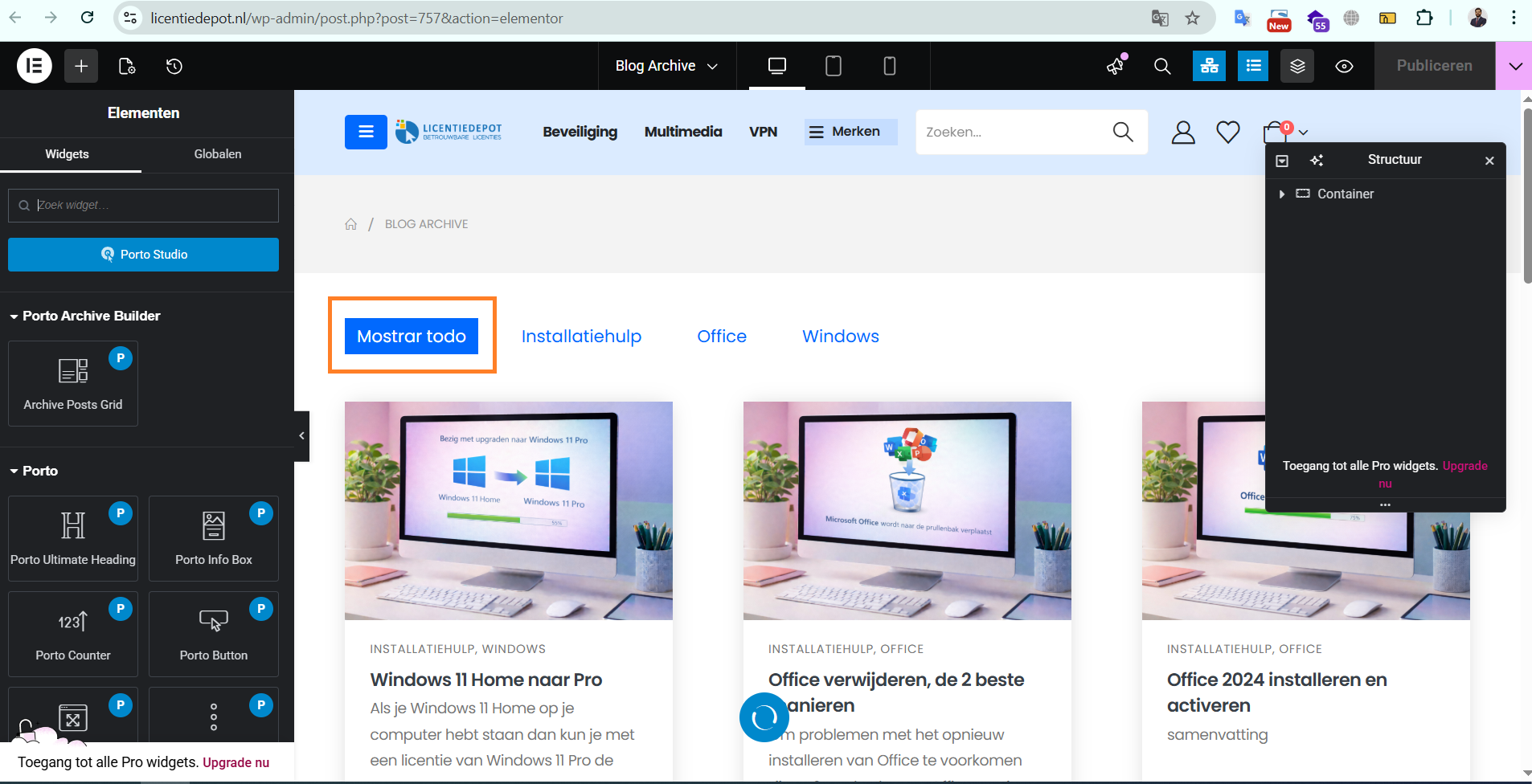Open the Finder search magnifier in top bar
The image size is (1532, 784).
coord(1162,66)
